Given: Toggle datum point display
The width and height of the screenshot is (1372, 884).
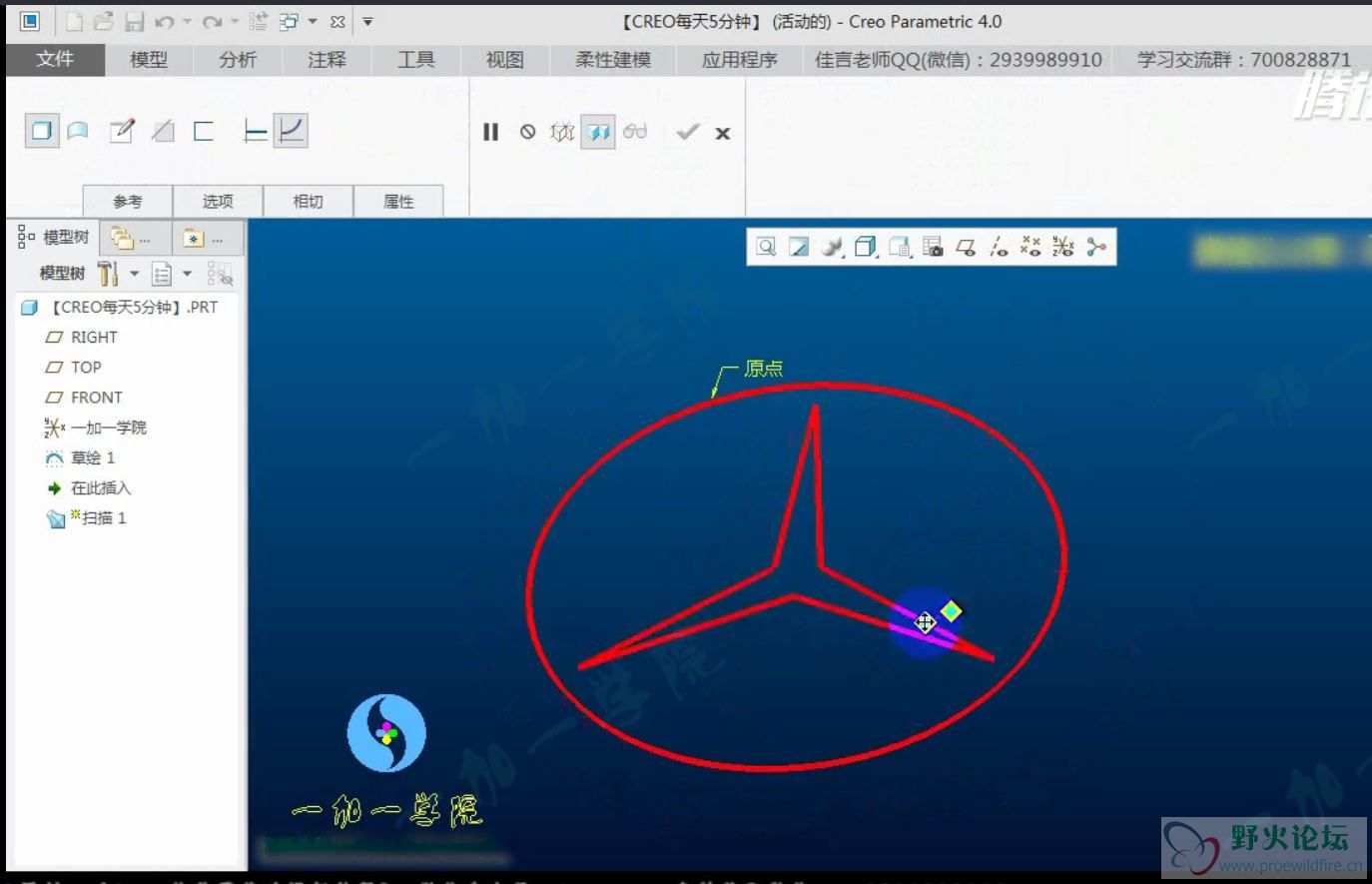Looking at the screenshot, I should 1030,247.
